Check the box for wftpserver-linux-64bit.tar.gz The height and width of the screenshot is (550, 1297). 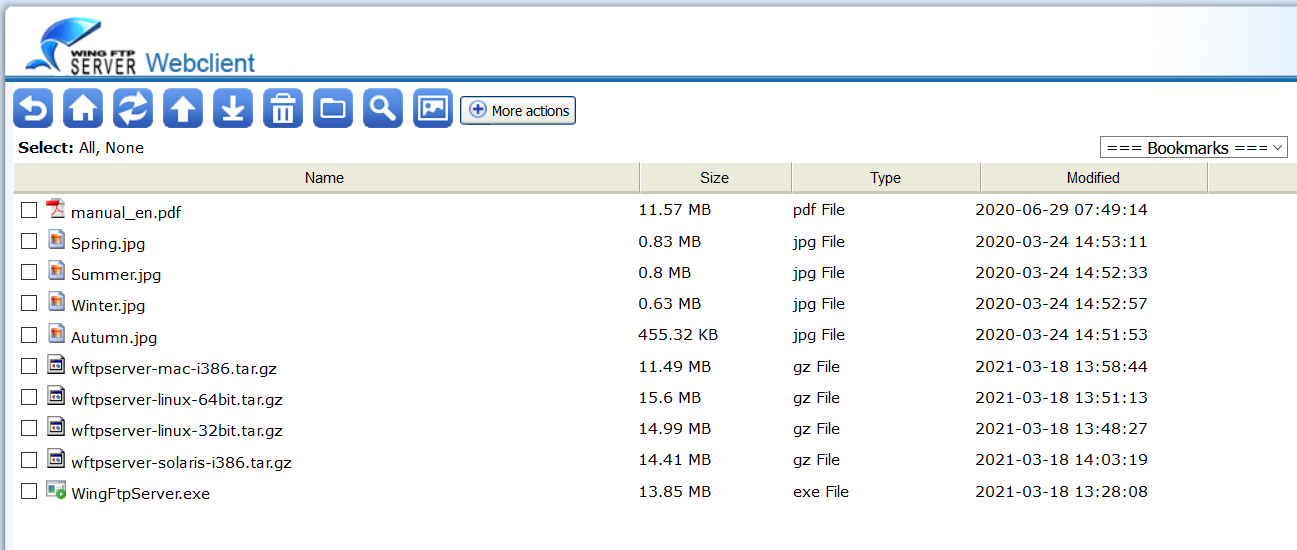tap(30, 397)
